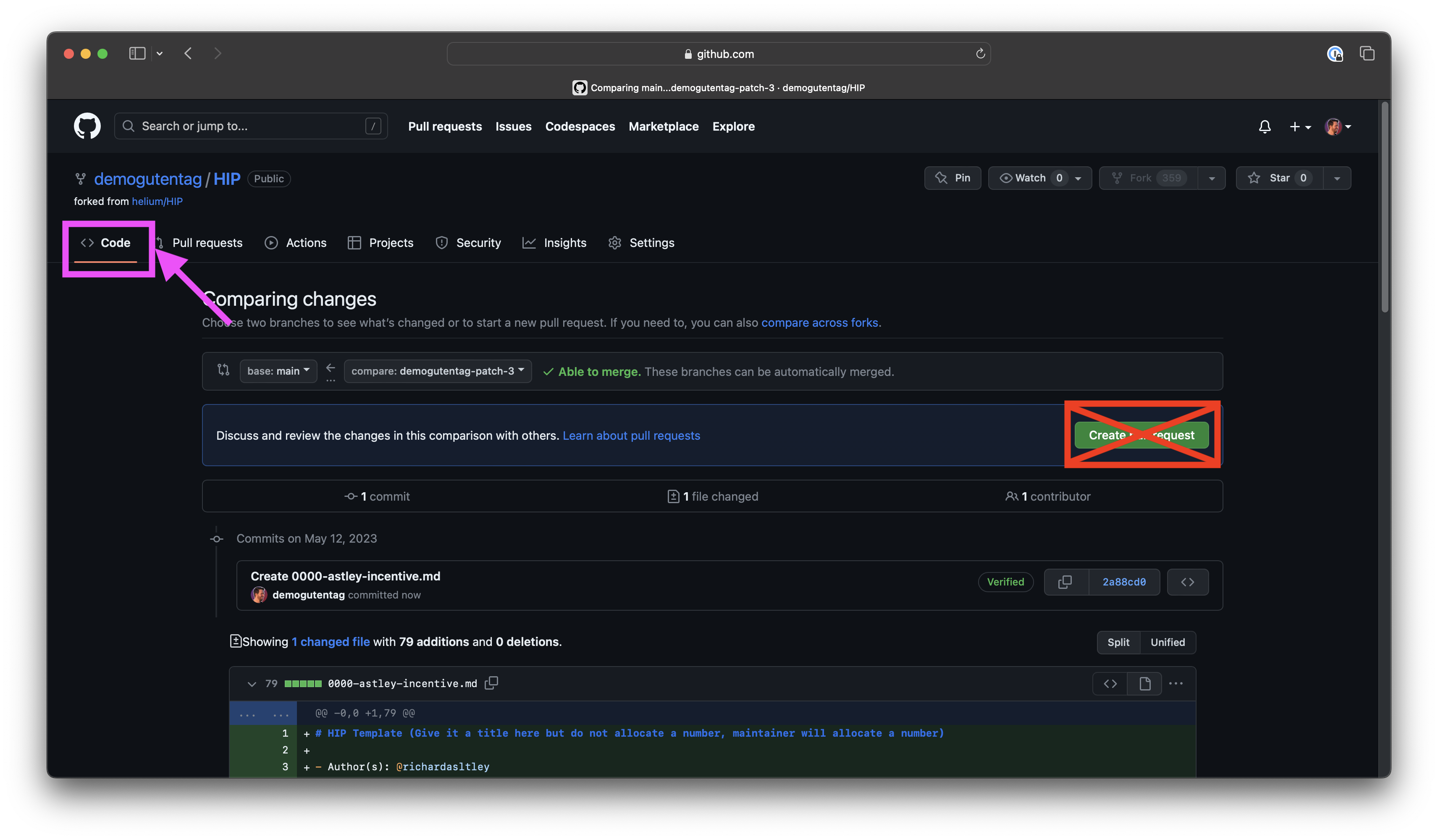This screenshot has height=840, width=1438.
Task: Switch diff view to Unified
Action: 1168,642
